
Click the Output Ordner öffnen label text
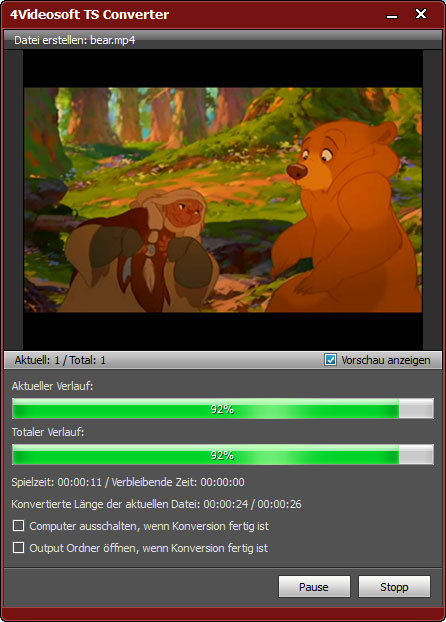pyautogui.click(x=149, y=548)
